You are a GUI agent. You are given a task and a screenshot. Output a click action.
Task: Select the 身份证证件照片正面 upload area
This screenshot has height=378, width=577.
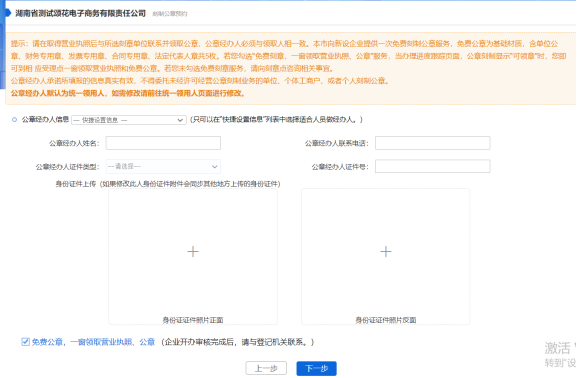point(193,257)
